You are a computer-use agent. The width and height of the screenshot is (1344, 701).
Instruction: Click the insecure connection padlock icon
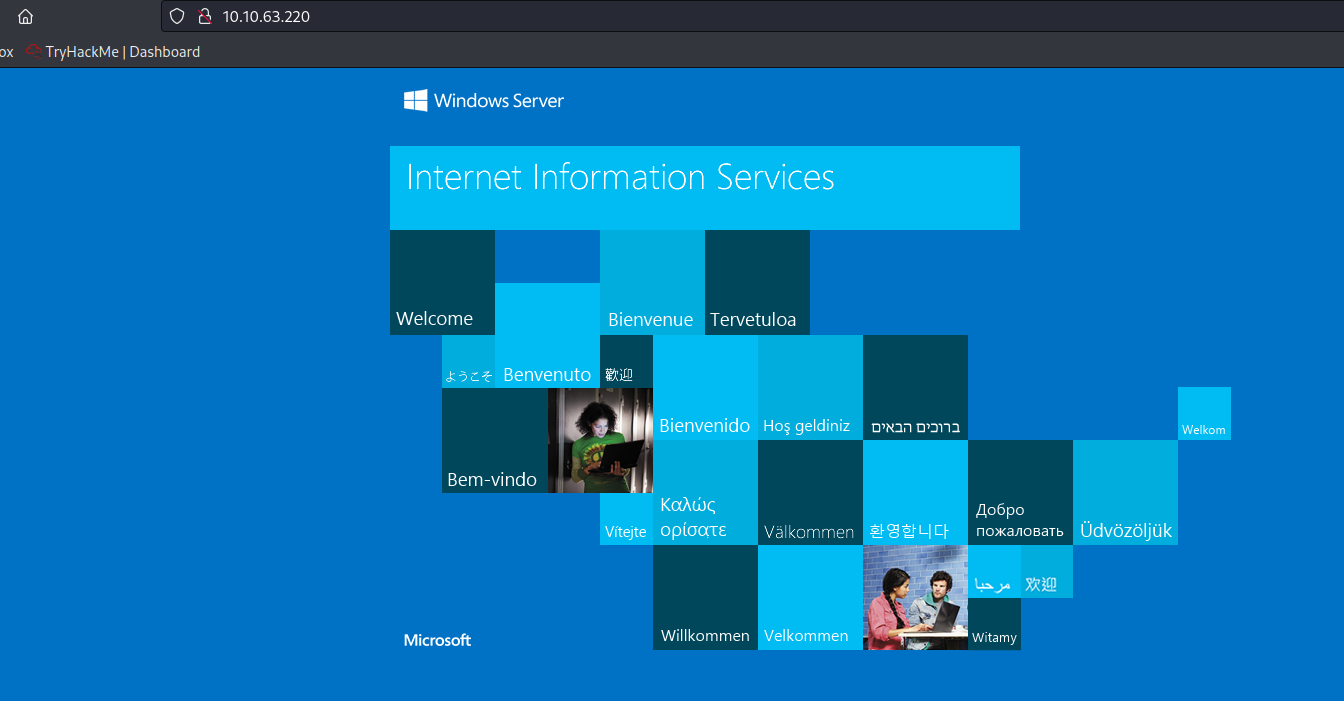click(x=204, y=16)
